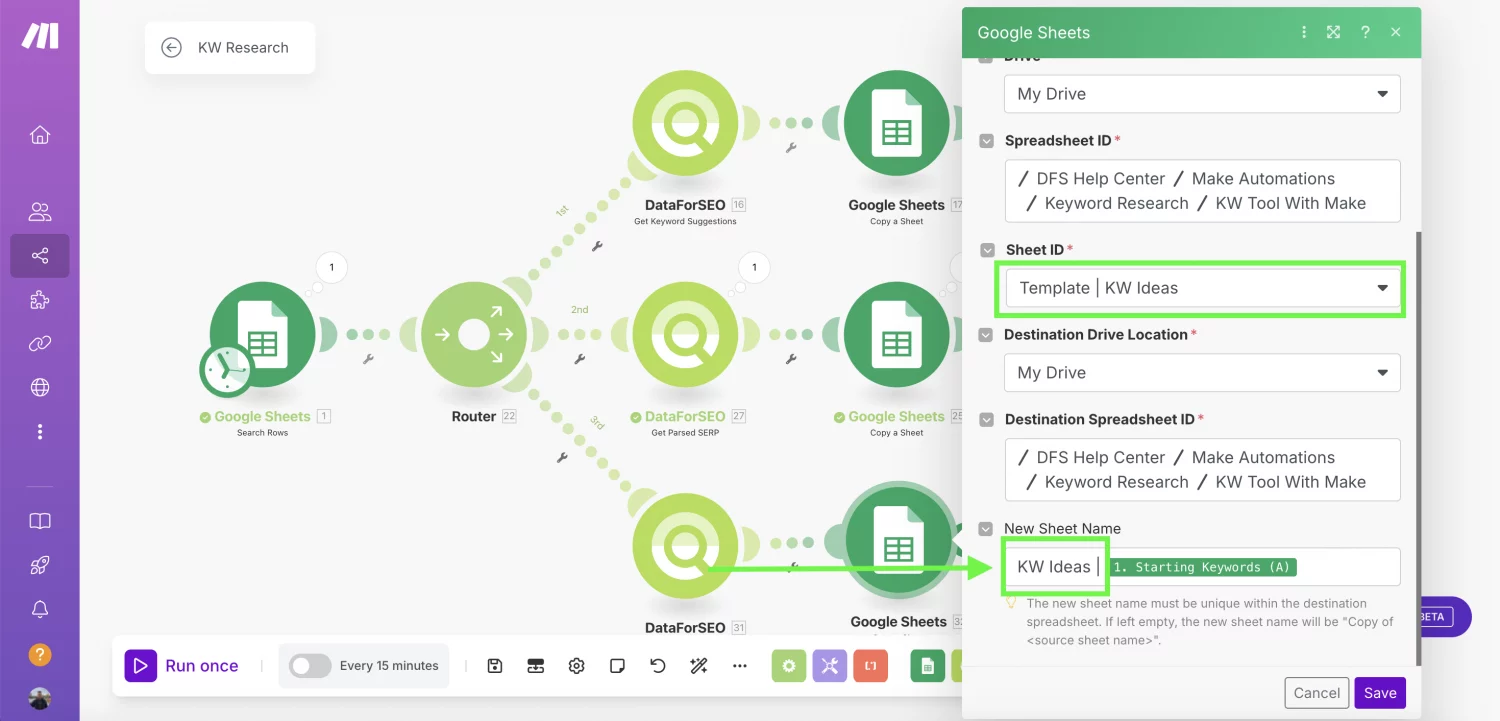Select DataForSEO Get Parsed SERP module

click(x=685, y=335)
